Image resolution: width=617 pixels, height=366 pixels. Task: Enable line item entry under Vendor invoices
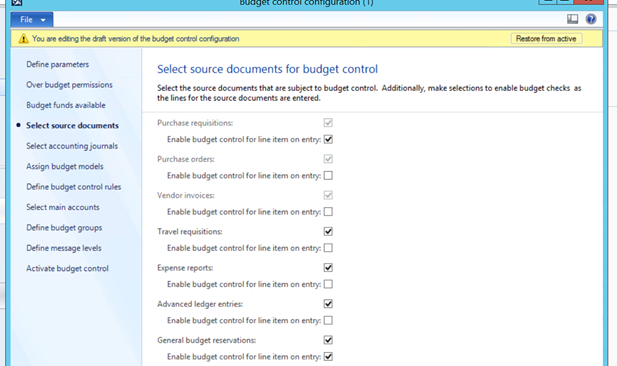point(328,212)
